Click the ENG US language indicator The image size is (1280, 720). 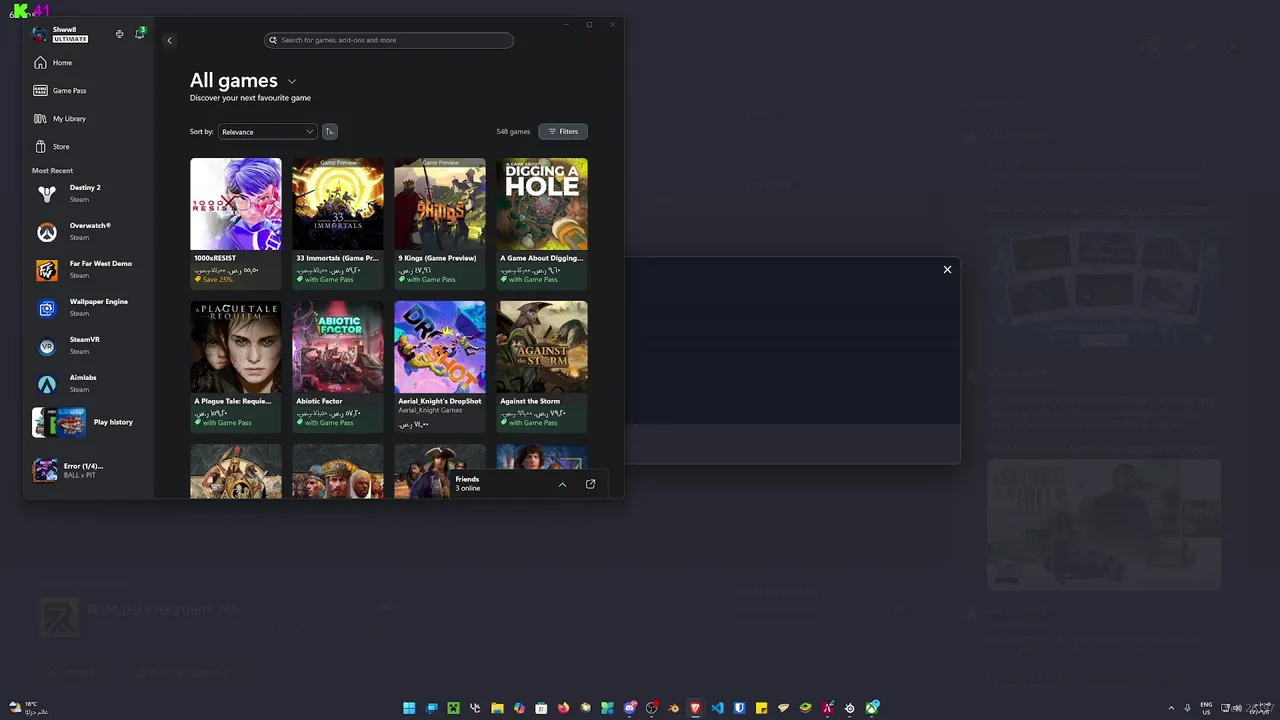1207,708
